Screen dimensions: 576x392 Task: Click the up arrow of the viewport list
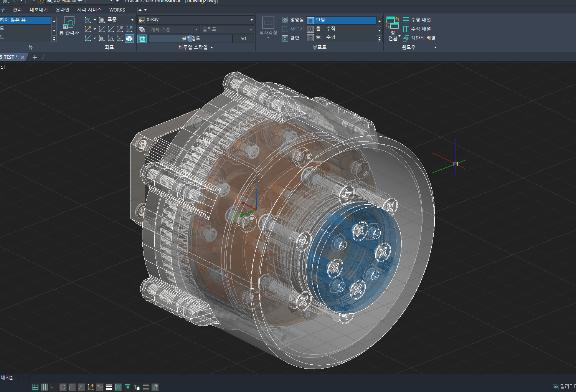379,20
